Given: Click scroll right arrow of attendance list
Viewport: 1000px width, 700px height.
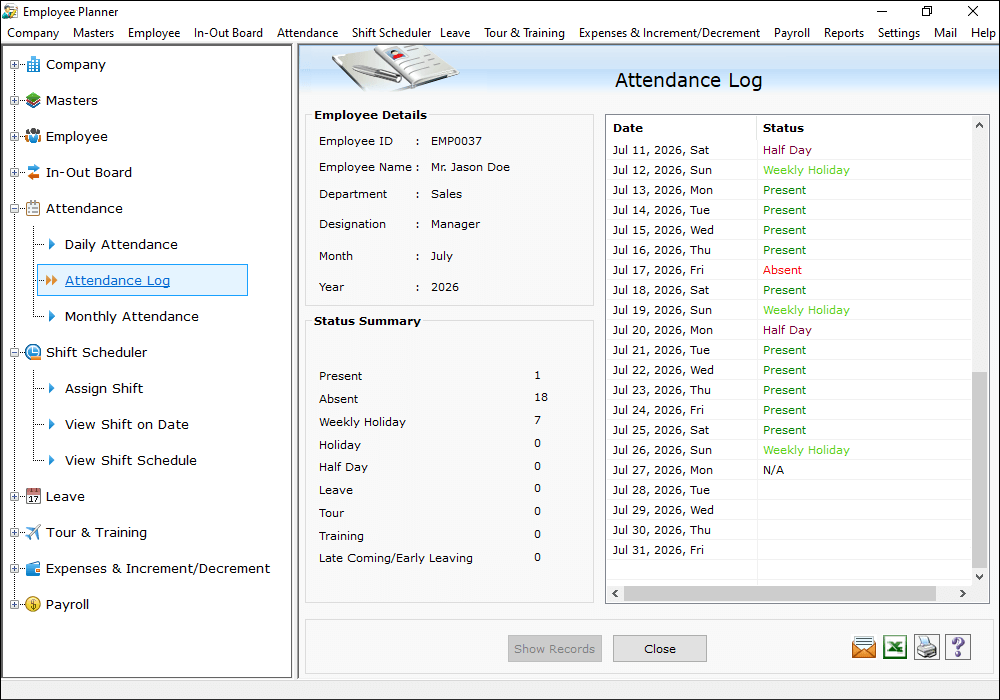Looking at the screenshot, I should point(962,594).
